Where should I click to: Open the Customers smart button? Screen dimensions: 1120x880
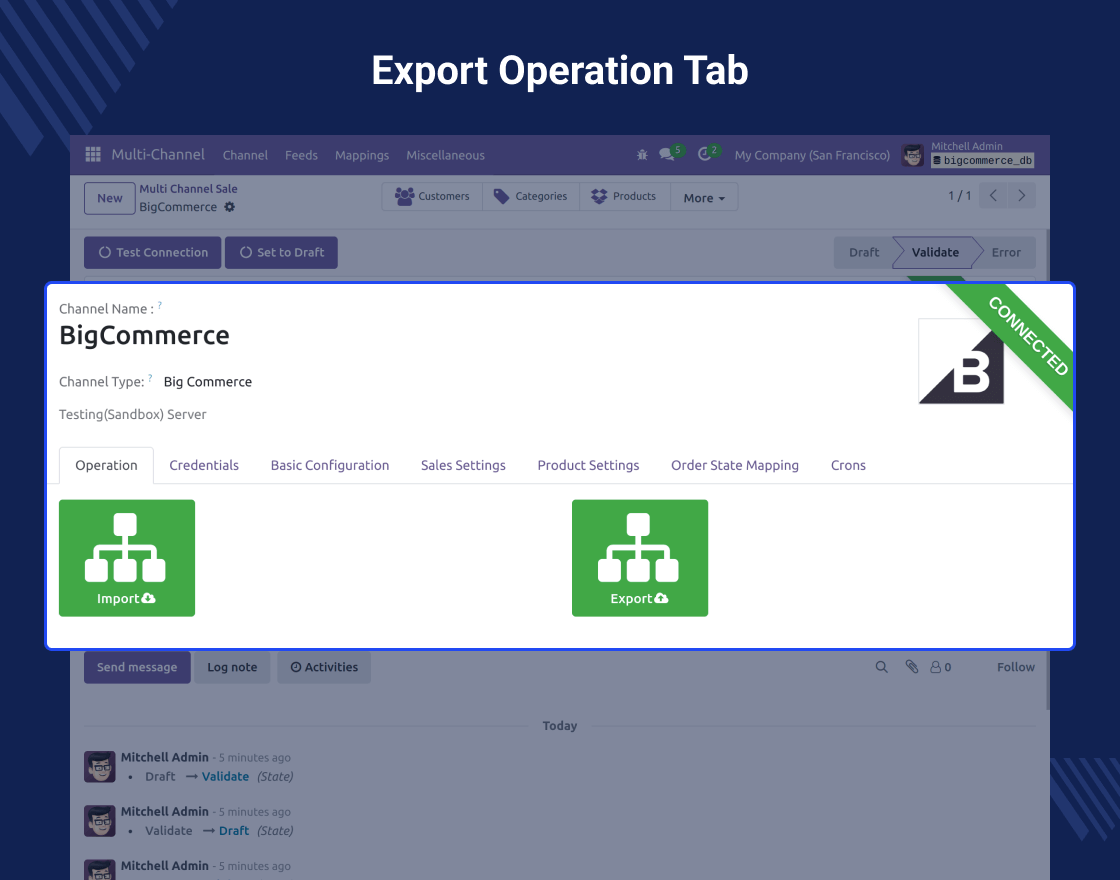(432, 196)
